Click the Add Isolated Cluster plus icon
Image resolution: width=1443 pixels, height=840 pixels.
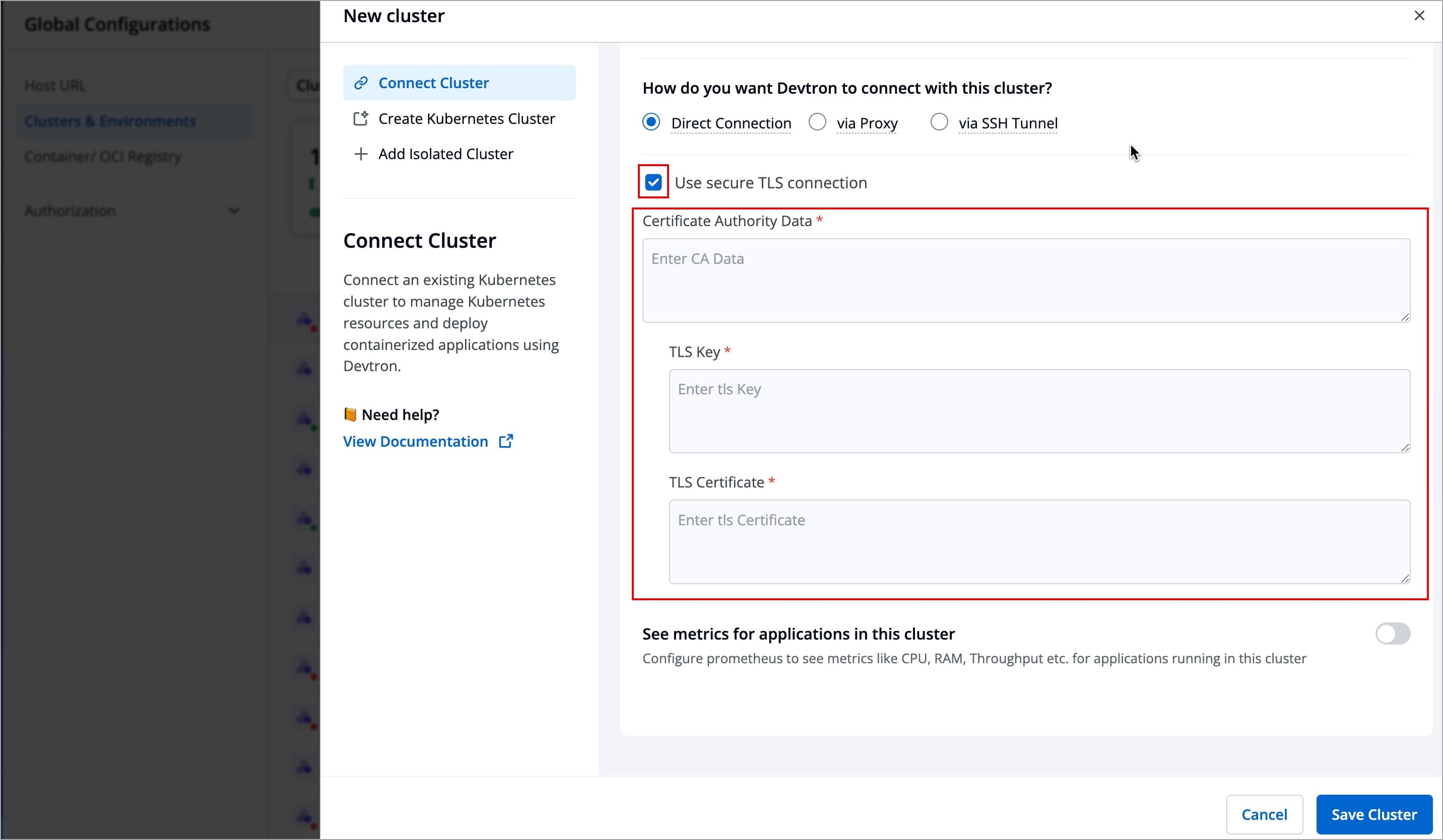[x=361, y=154]
